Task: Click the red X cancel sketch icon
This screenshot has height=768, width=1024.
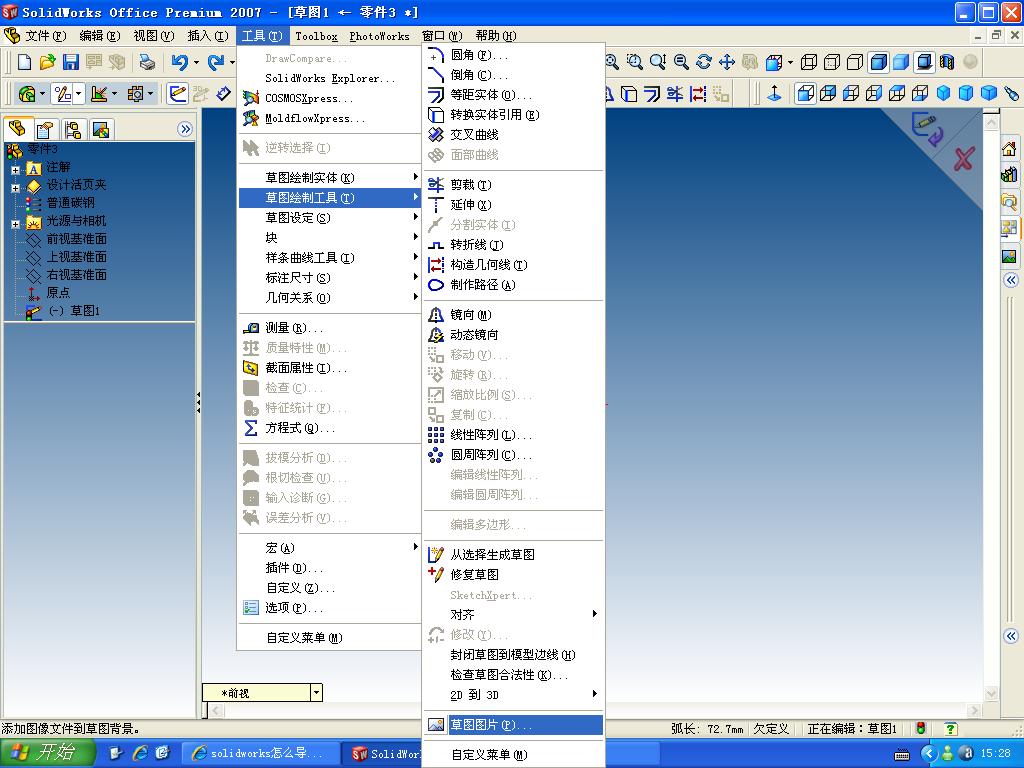Action: [x=963, y=159]
